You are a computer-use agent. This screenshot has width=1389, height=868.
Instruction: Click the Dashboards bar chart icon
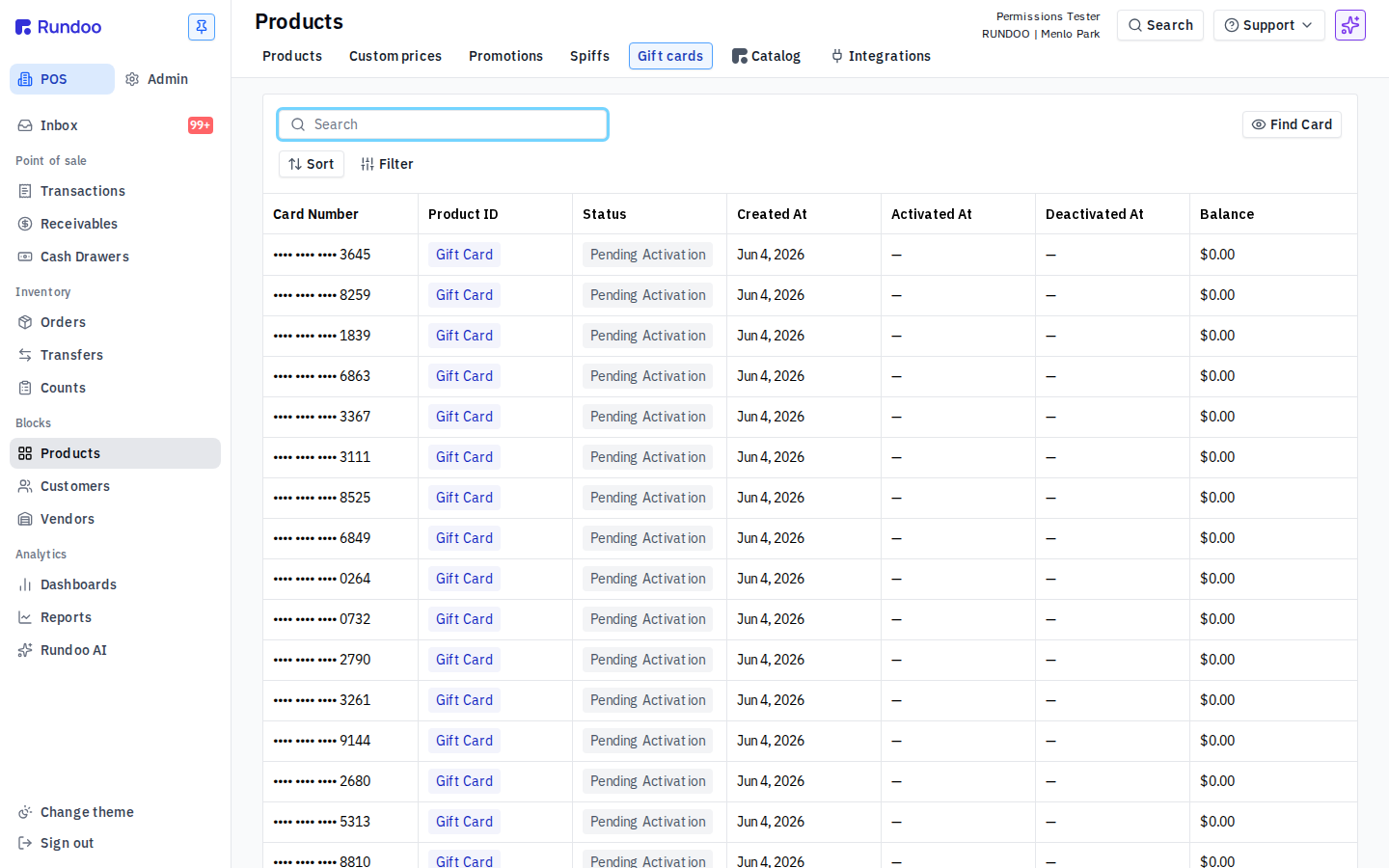click(x=25, y=584)
